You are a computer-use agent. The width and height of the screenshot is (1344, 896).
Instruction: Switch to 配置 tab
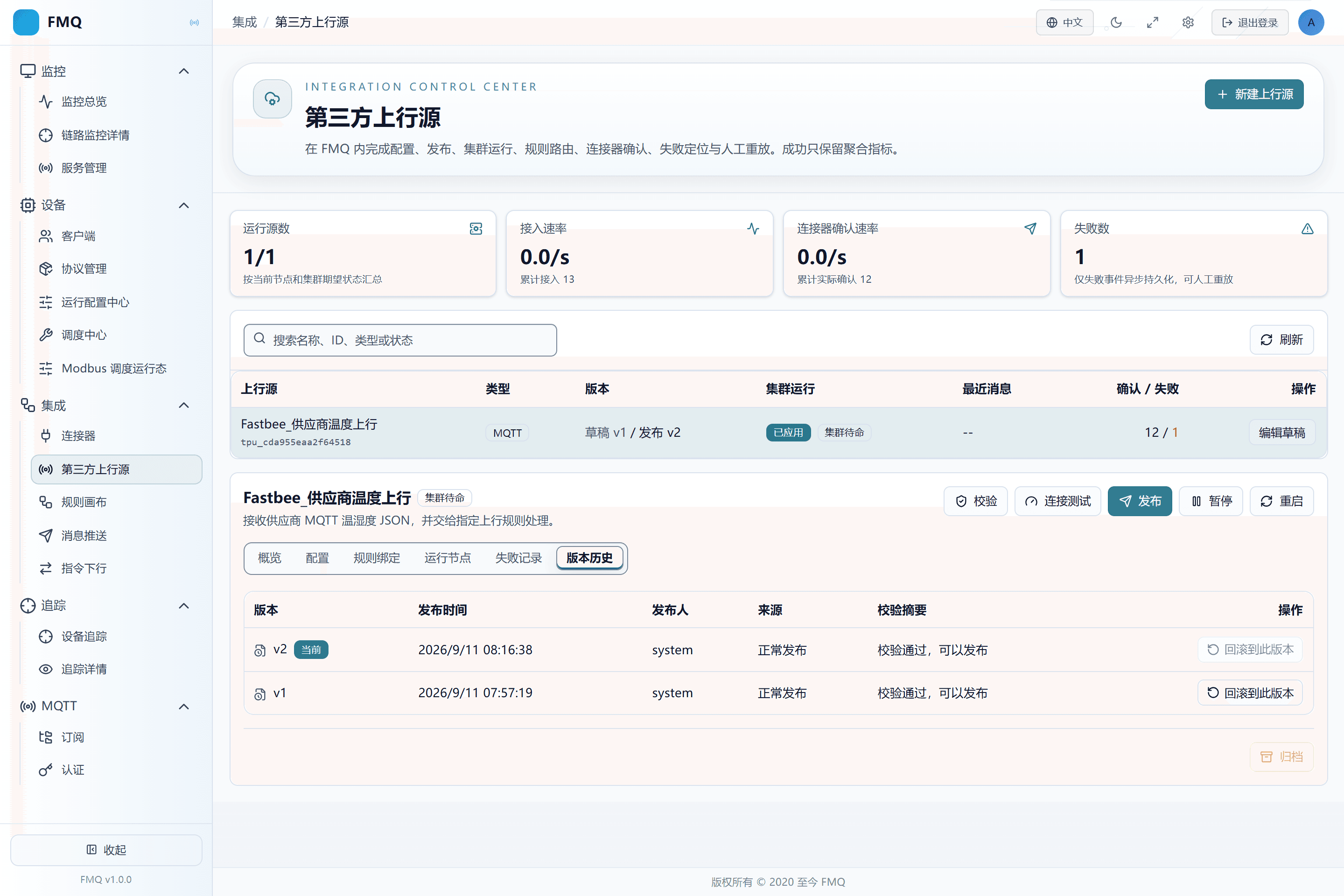pyautogui.click(x=317, y=558)
